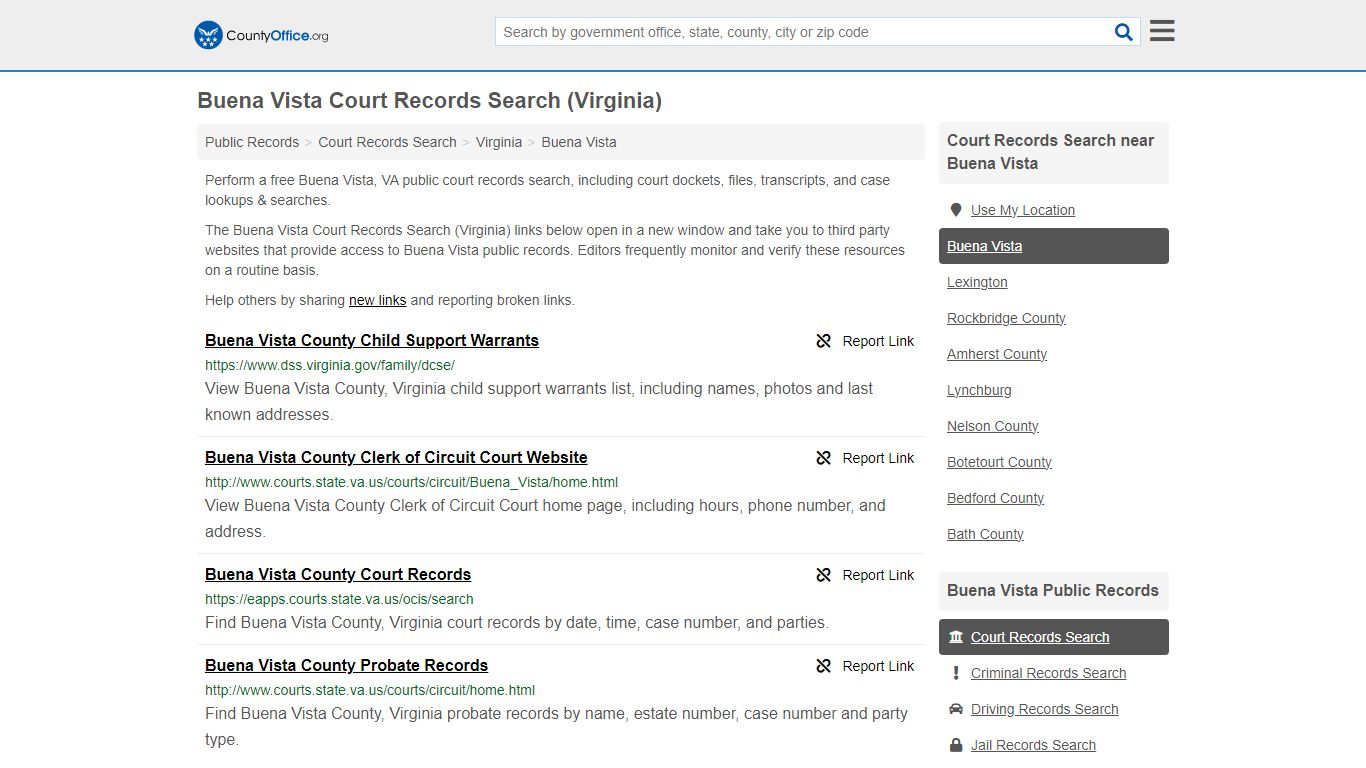The height and width of the screenshot is (768, 1366).
Task: Go to Public Records breadcrumb
Action: point(252,142)
